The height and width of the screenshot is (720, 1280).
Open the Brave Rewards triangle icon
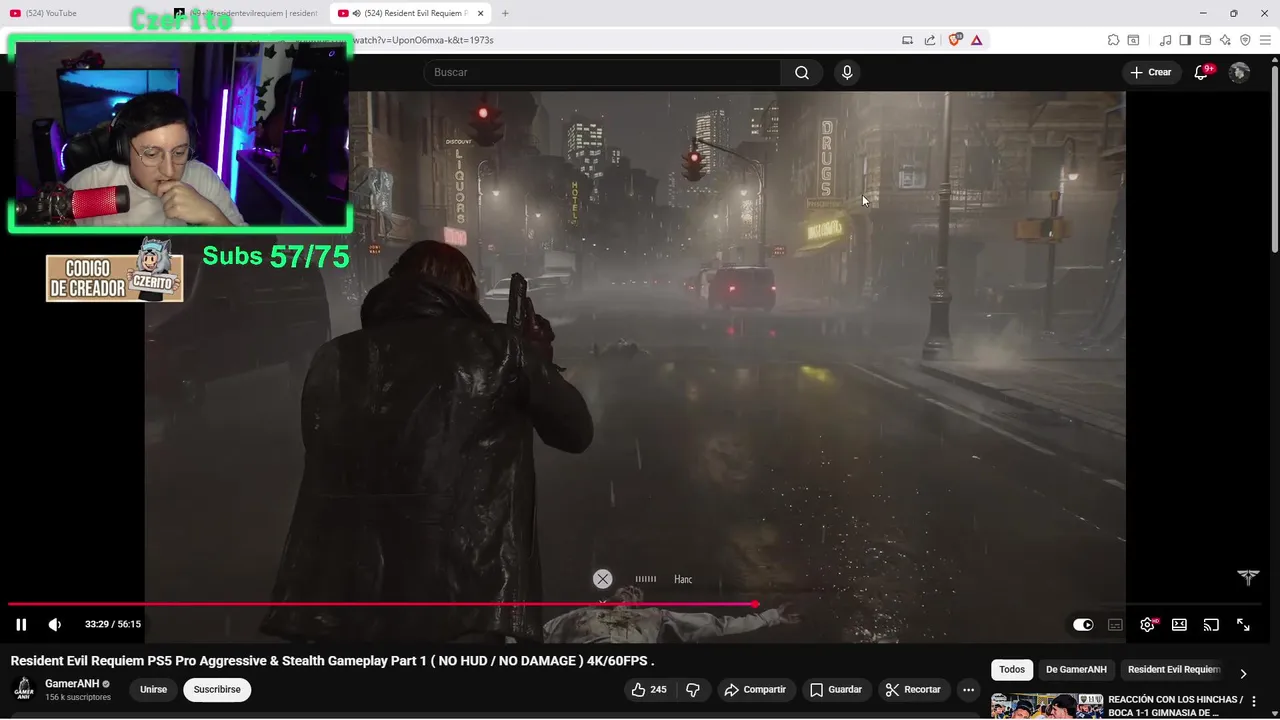click(976, 40)
